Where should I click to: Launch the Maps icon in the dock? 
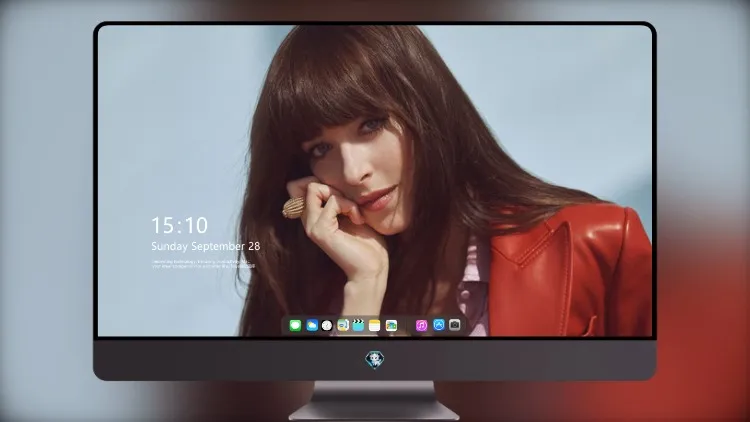(x=342, y=325)
